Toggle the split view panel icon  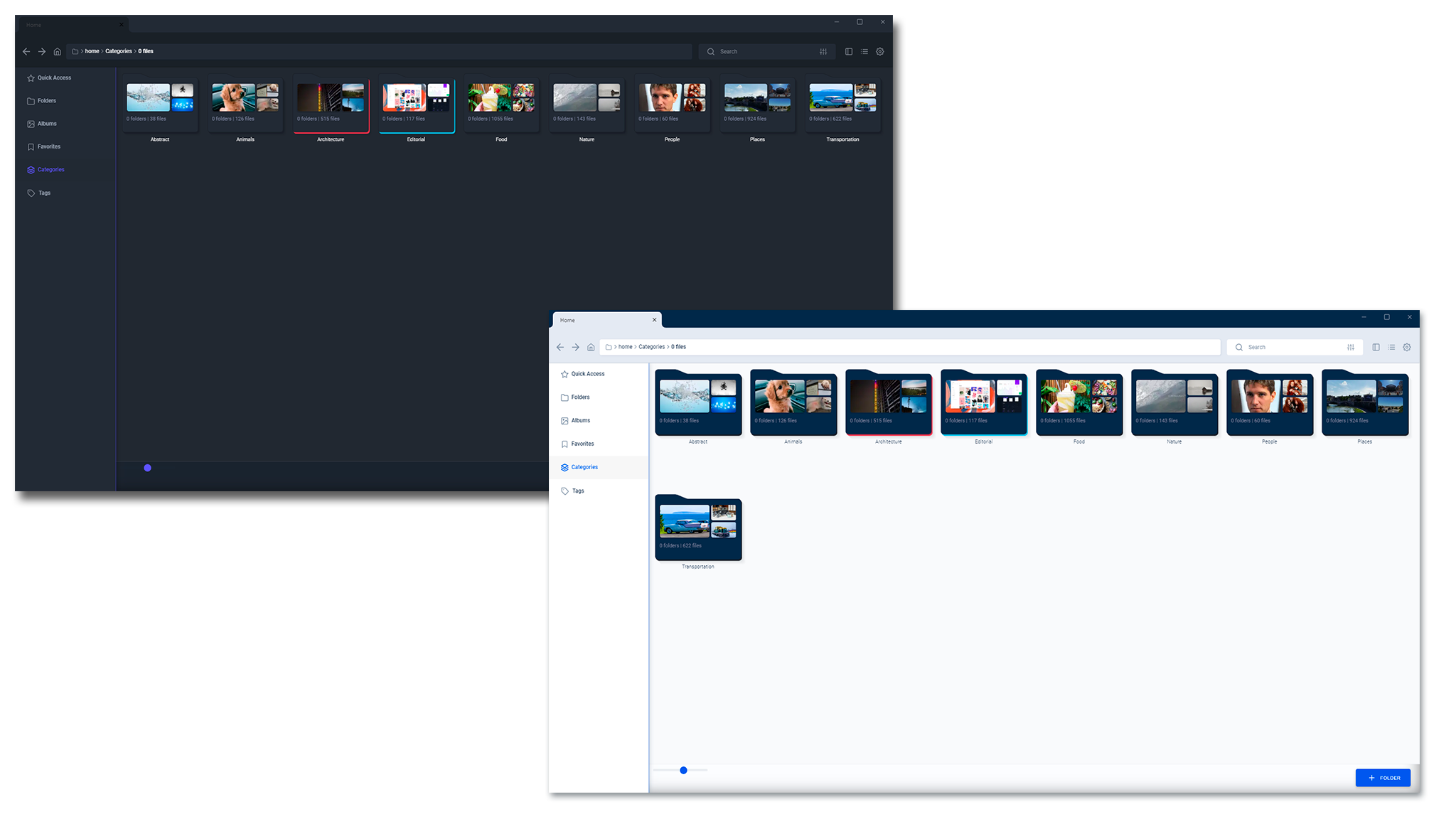[1376, 347]
